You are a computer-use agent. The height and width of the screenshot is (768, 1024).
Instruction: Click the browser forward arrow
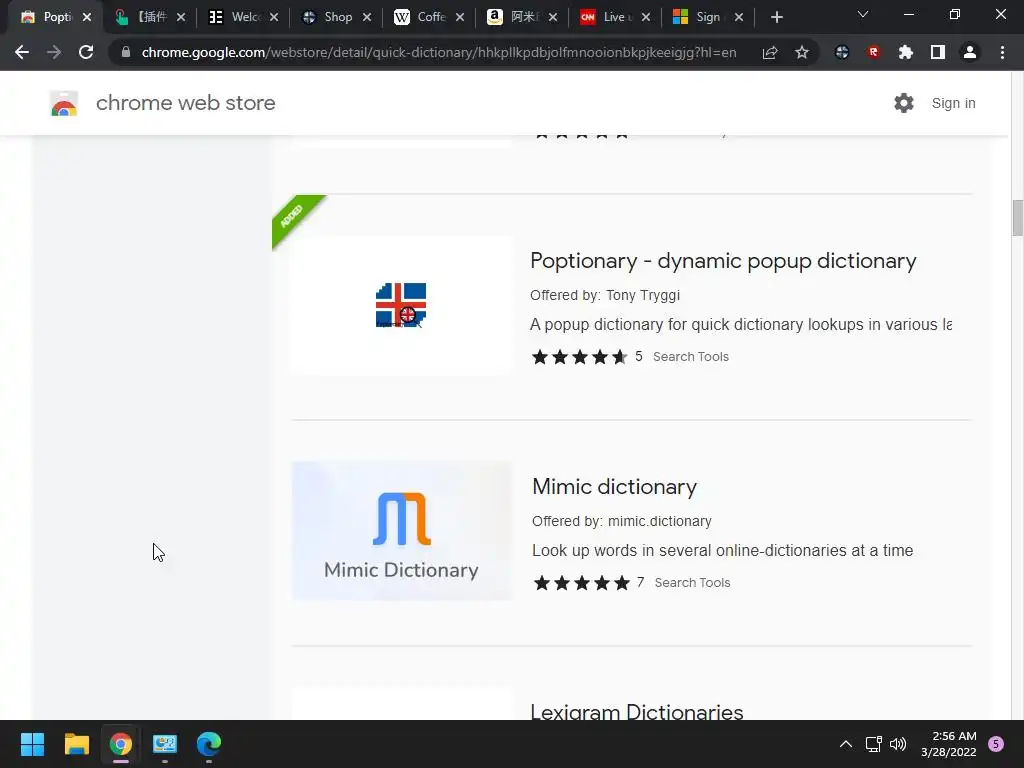[54, 52]
